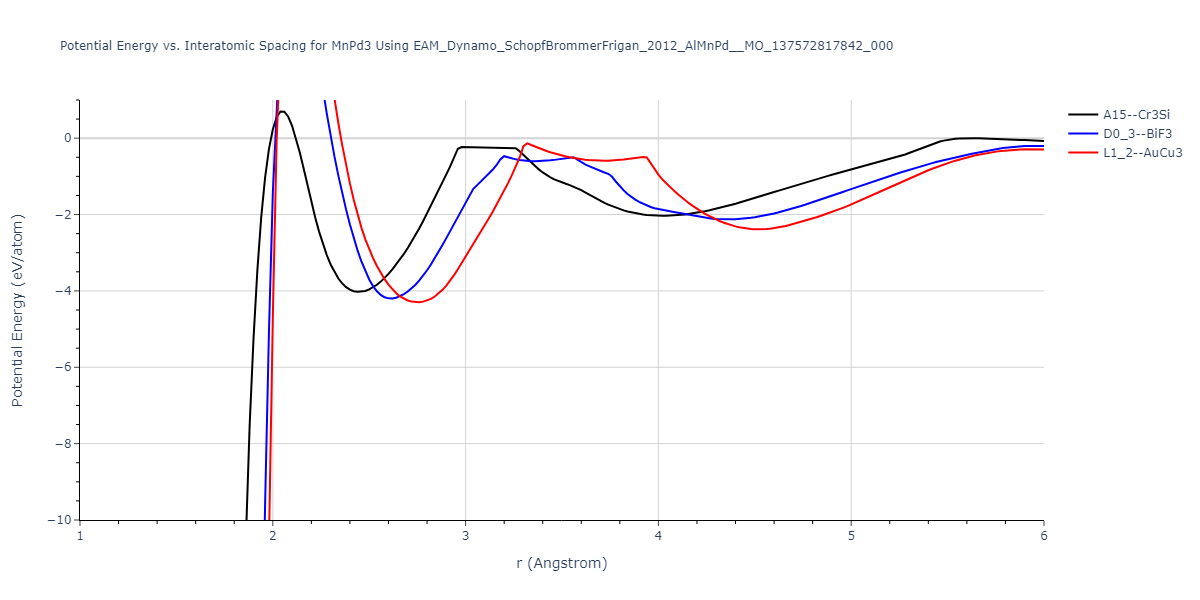
Task: Click x-axis tick label 3
Action: click(x=465, y=535)
